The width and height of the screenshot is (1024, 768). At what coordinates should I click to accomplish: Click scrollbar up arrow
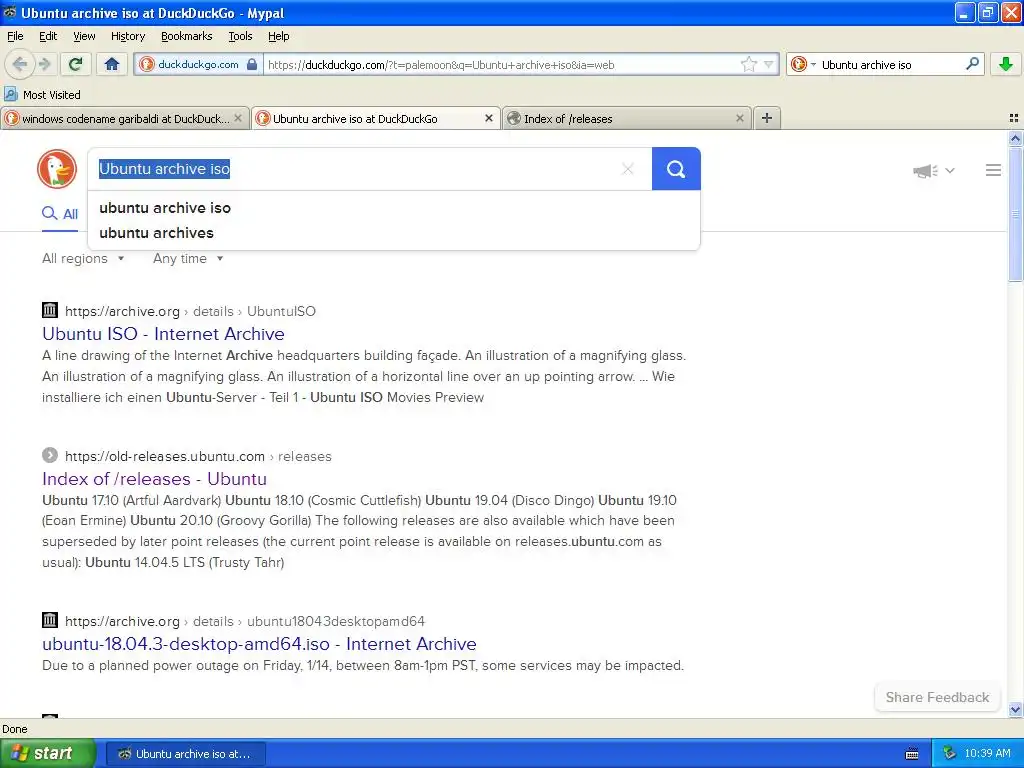point(1015,138)
